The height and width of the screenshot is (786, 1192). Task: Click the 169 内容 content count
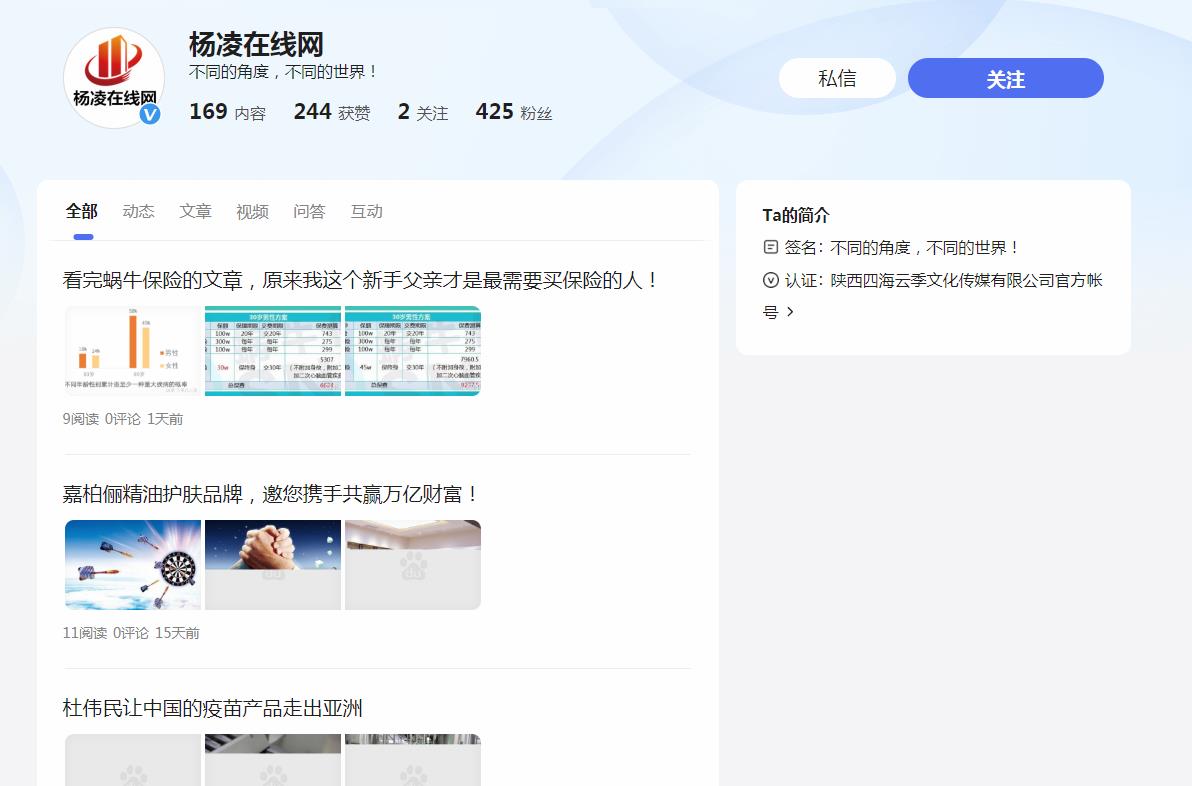pyautogui.click(x=227, y=112)
